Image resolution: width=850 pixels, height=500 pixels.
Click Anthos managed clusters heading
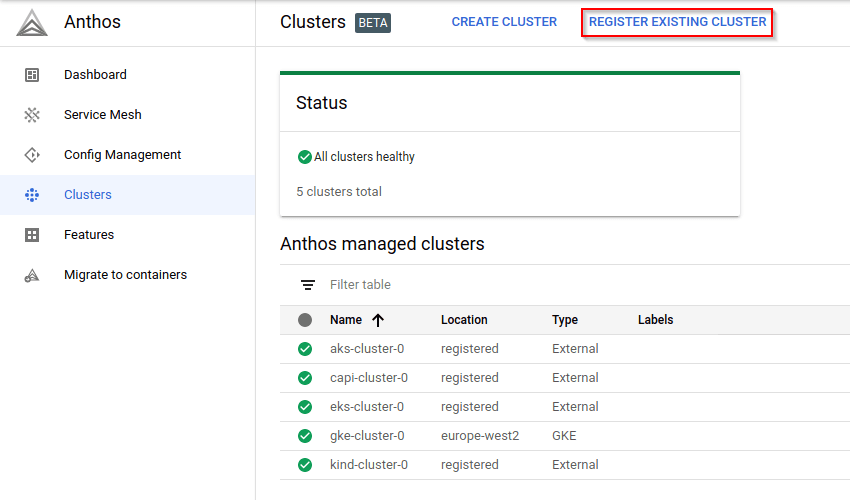tap(382, 244)
